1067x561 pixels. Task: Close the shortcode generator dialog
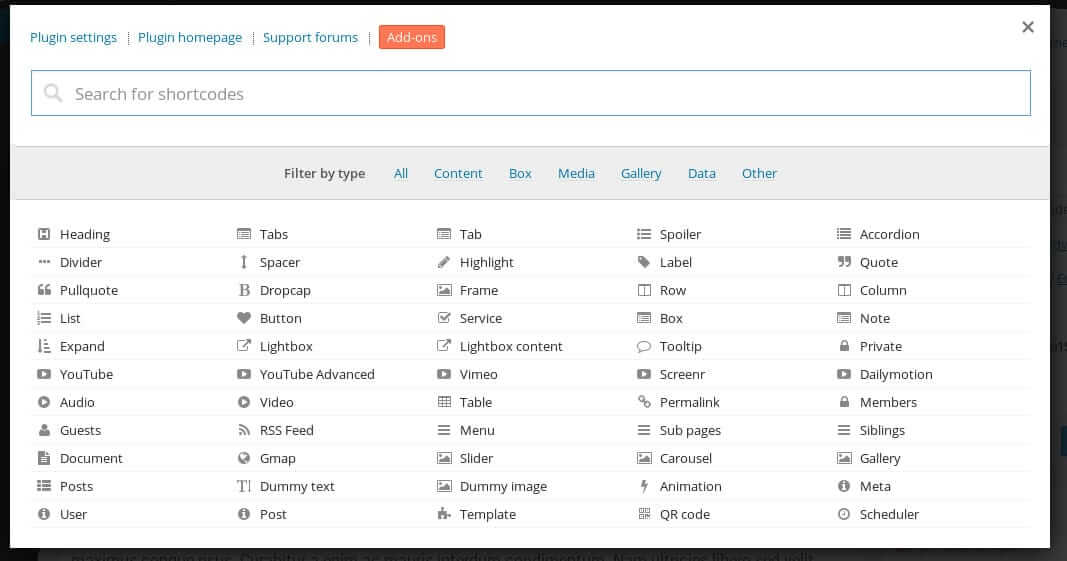[1028, 27]
